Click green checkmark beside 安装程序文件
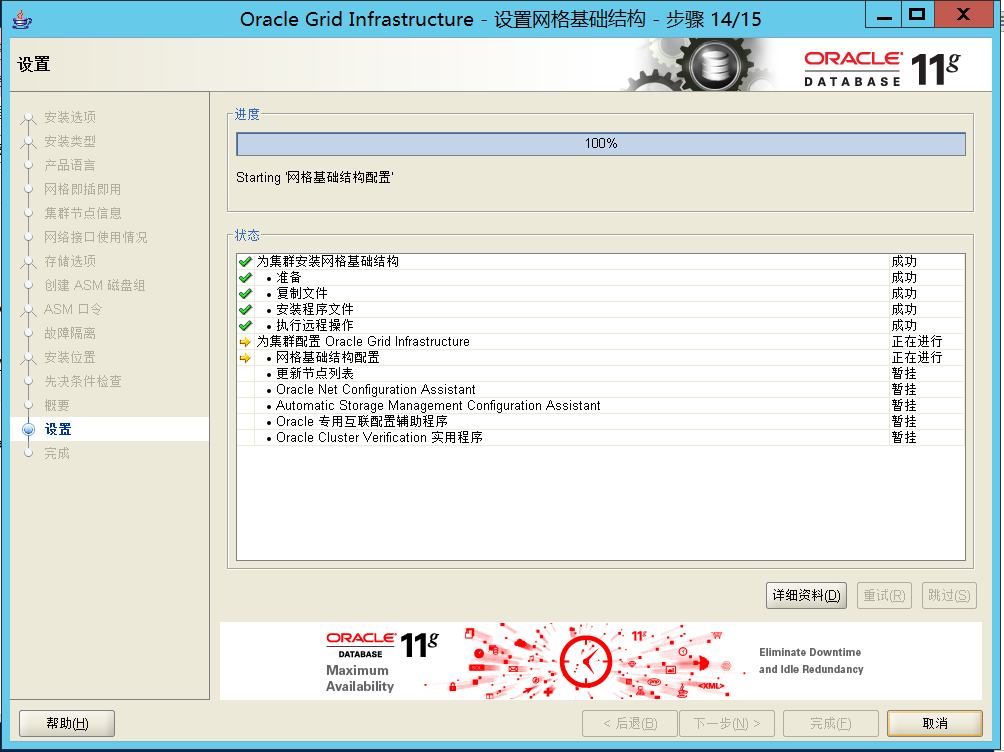1004x752 pixels. tap(245, 310)
